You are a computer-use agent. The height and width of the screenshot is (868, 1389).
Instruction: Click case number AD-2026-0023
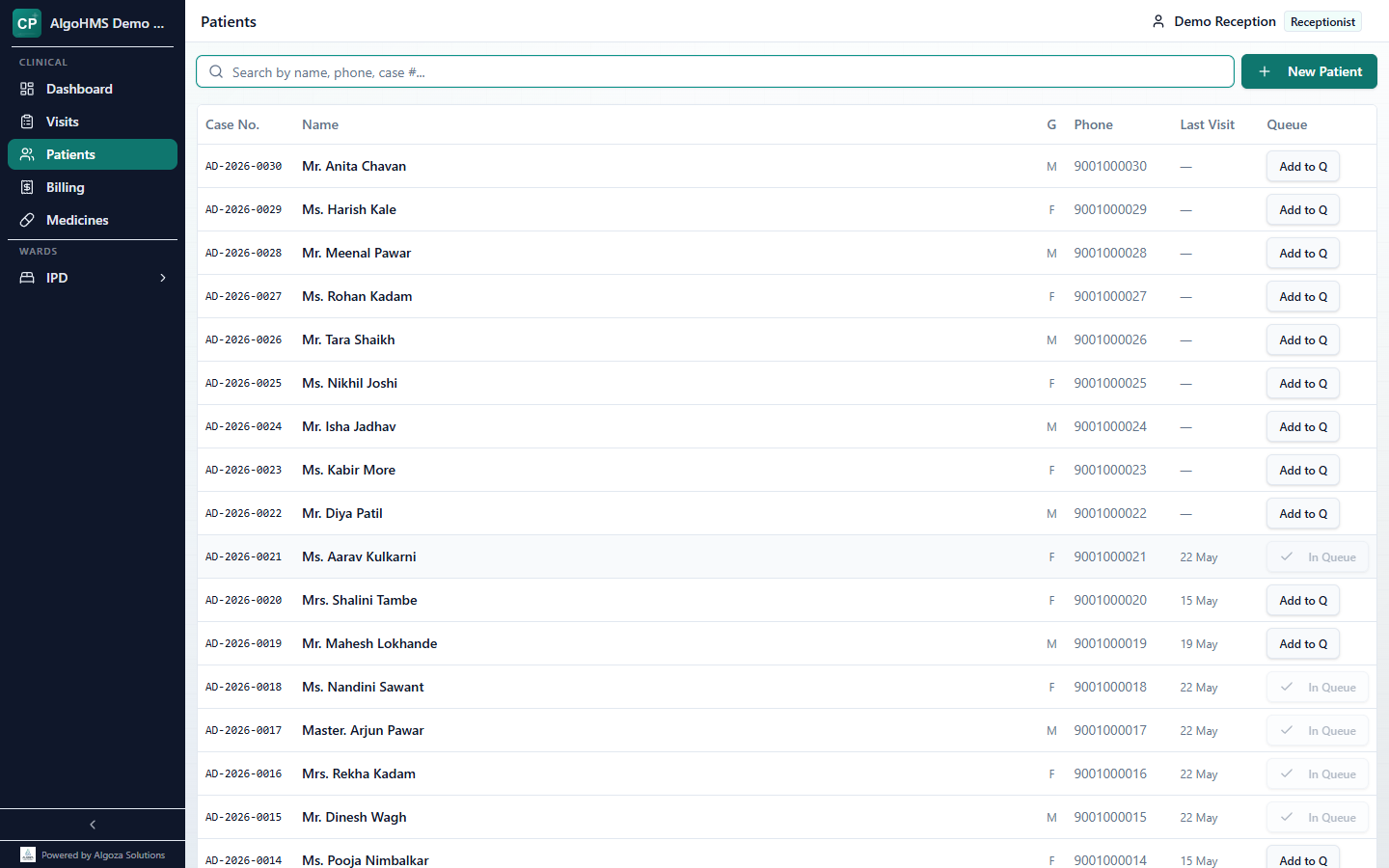click(244, 470)
